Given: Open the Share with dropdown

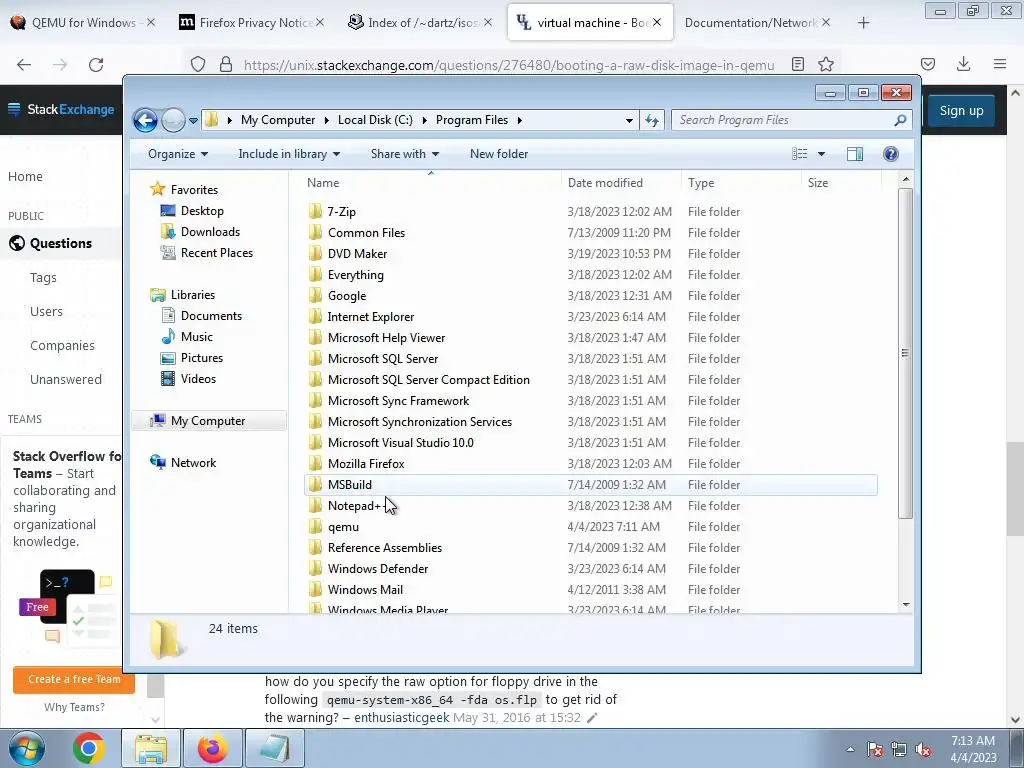Looking at the screenshot, I should pos(405,154).
